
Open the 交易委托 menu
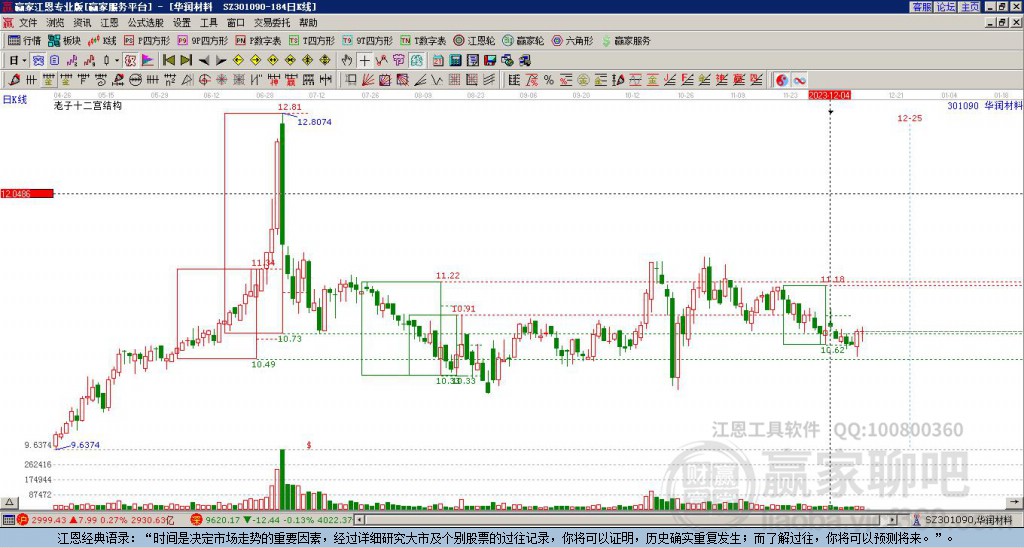point(272,23)
